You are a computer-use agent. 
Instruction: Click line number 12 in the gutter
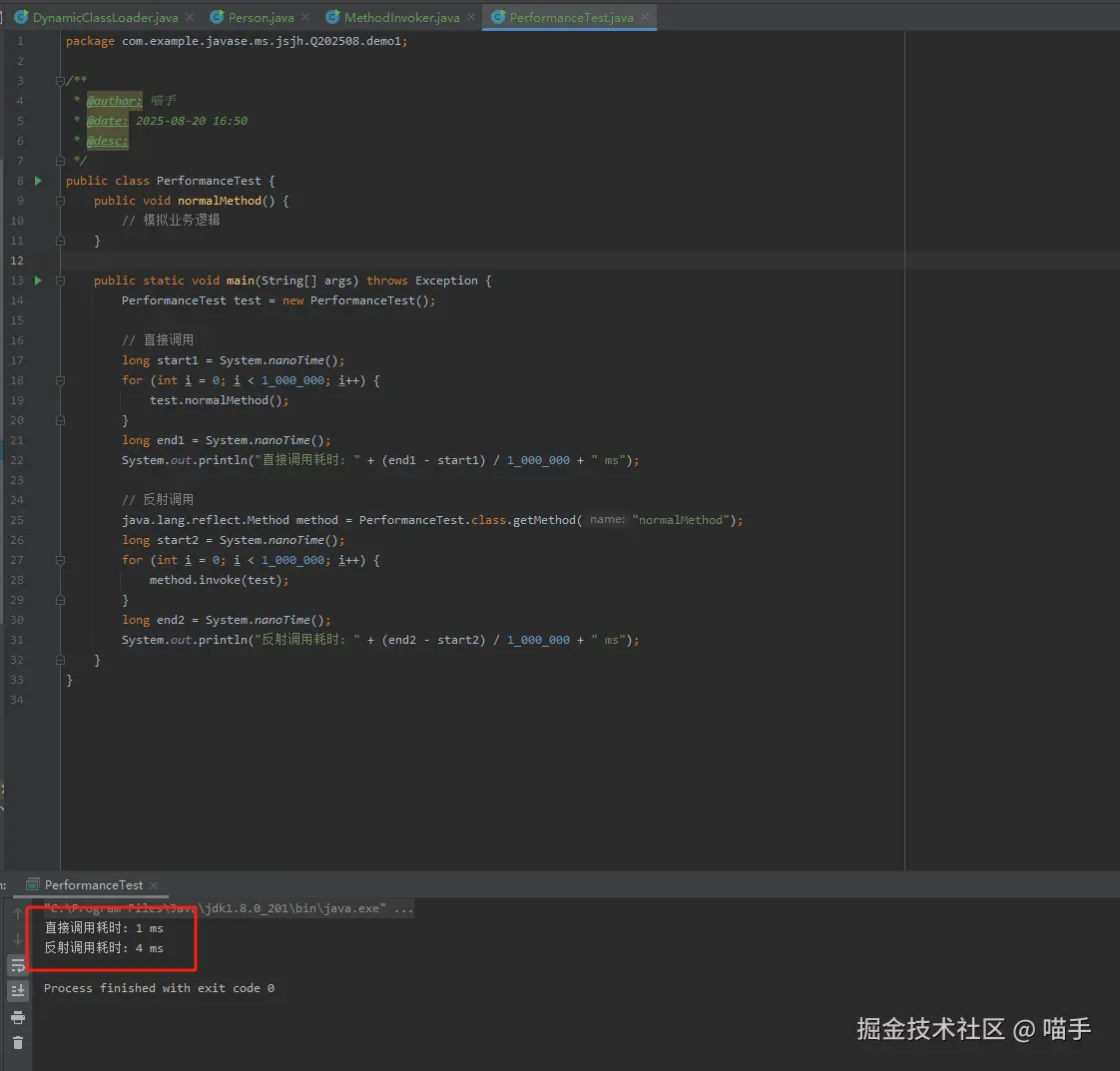point(17,261)
